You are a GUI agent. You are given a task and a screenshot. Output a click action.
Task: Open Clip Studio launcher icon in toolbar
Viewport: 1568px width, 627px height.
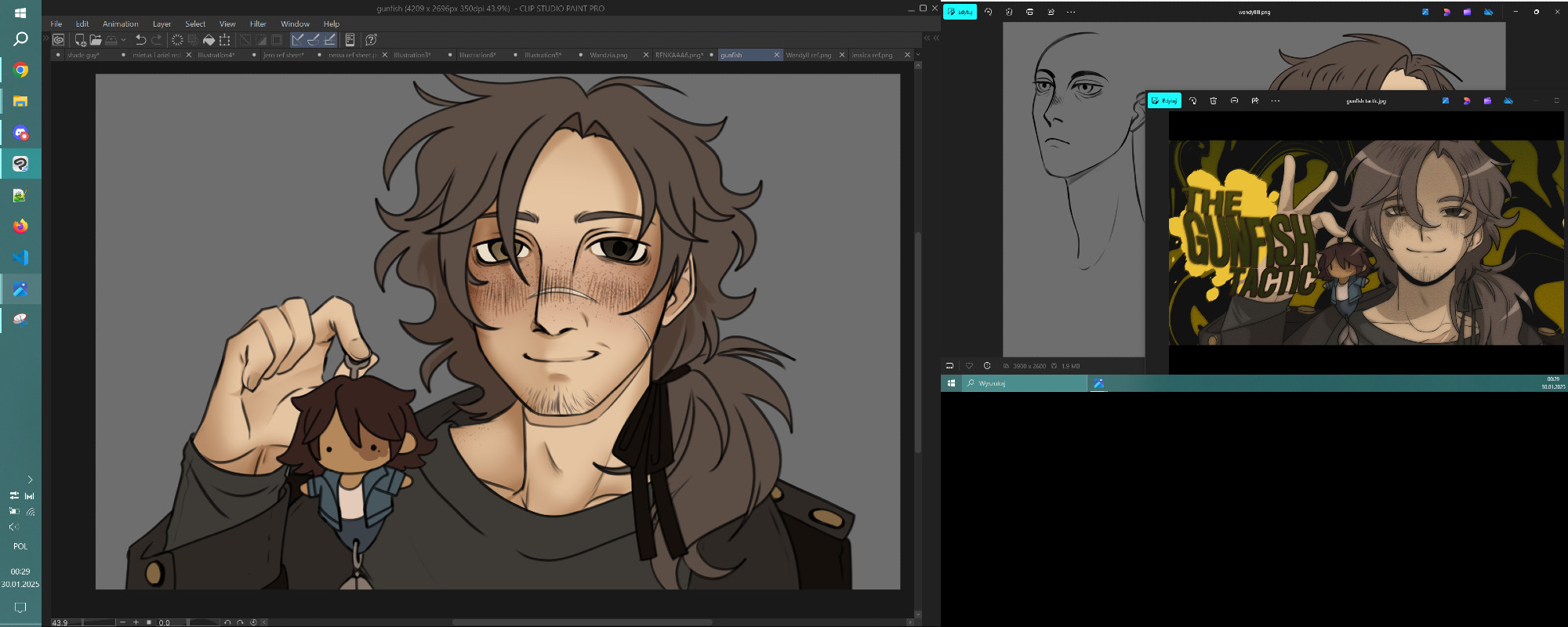(58, 39)
